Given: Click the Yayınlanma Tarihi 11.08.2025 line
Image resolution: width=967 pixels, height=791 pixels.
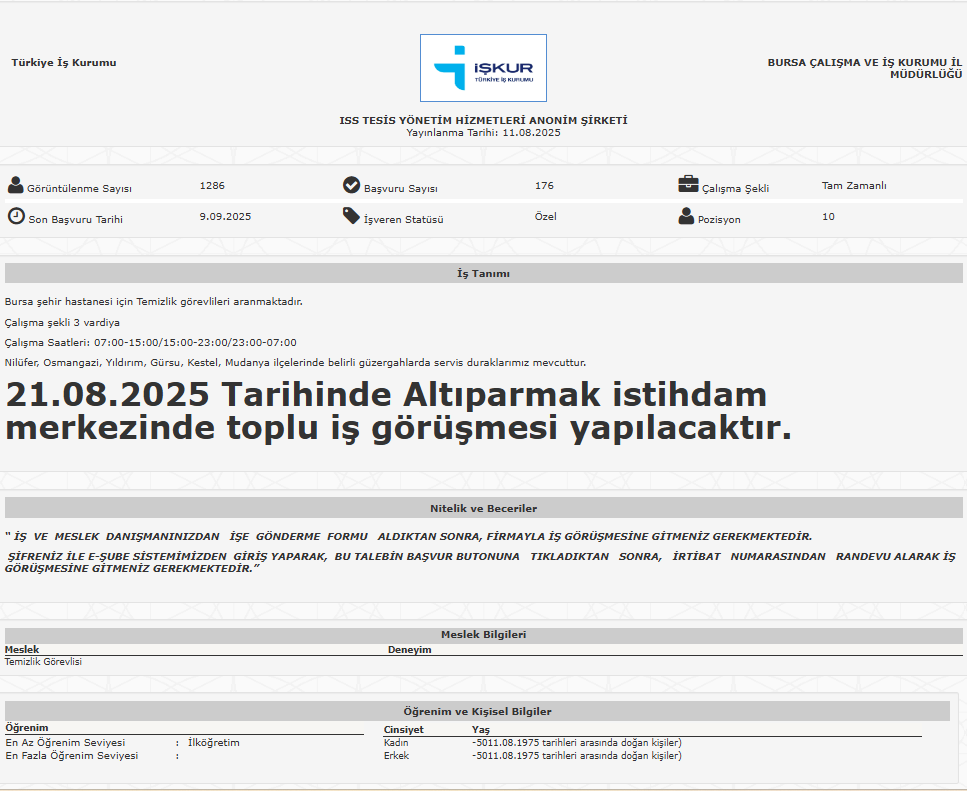Looking at the screenshot, I should (x=484, y=133).
